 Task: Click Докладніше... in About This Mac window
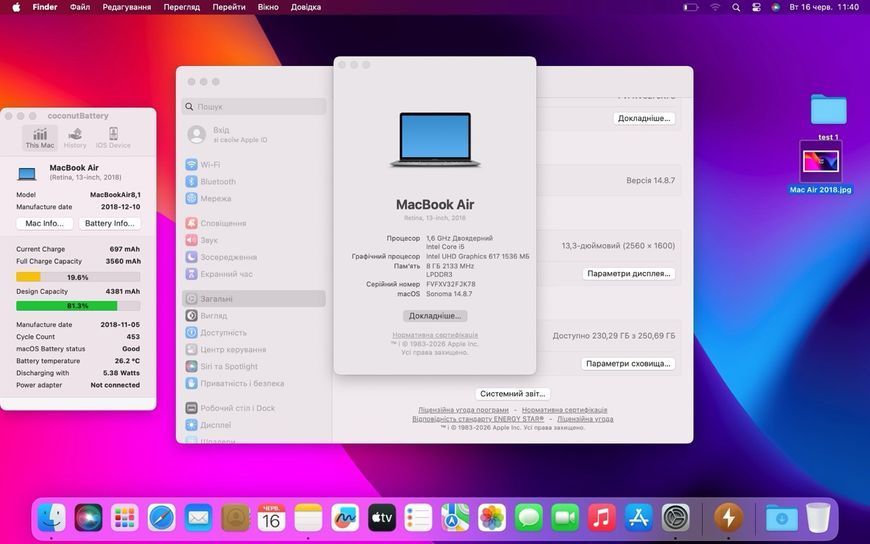(435, 316)
